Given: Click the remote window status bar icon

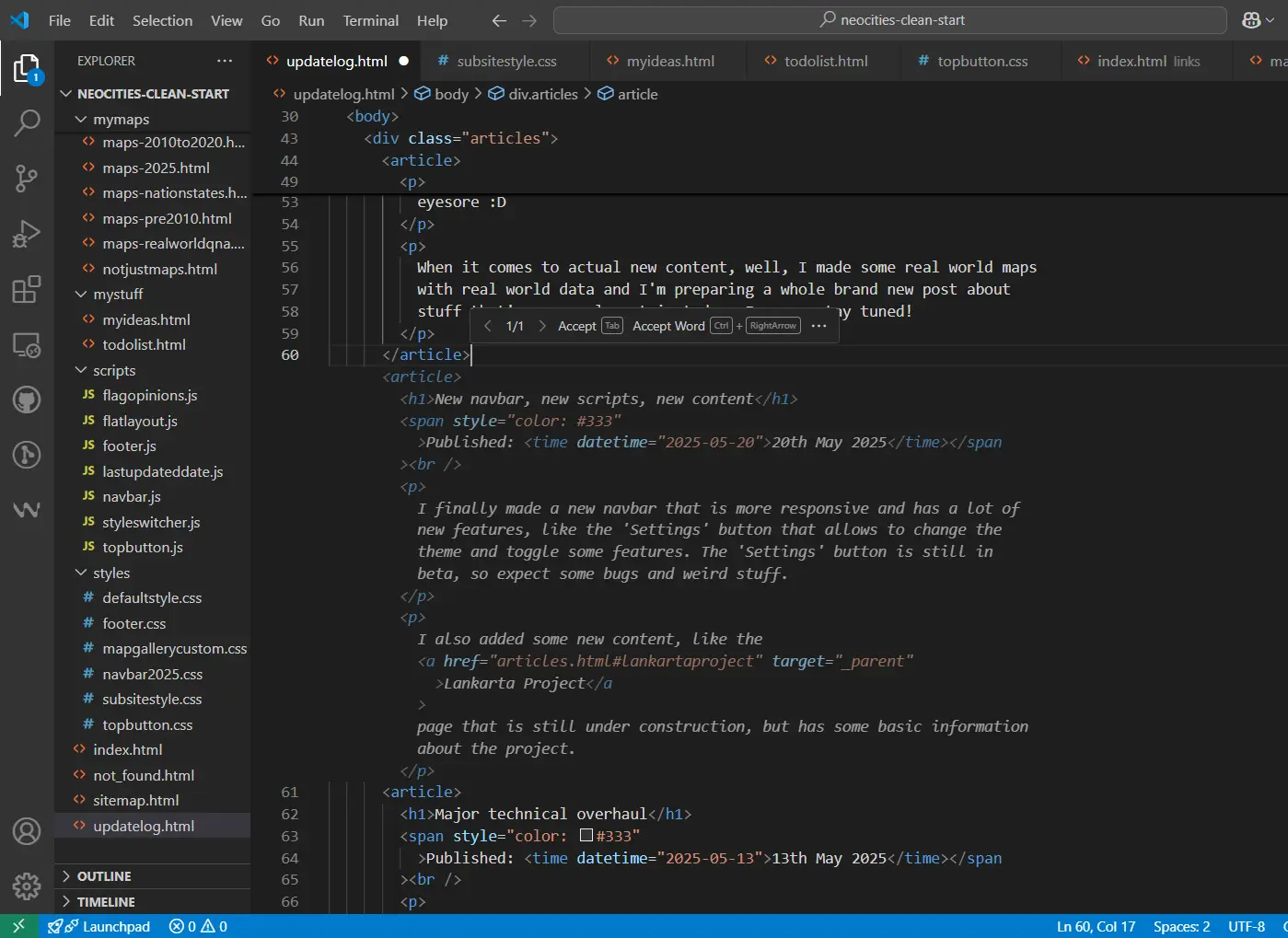Looking at the screenshot, I should [x=18, y=926].
